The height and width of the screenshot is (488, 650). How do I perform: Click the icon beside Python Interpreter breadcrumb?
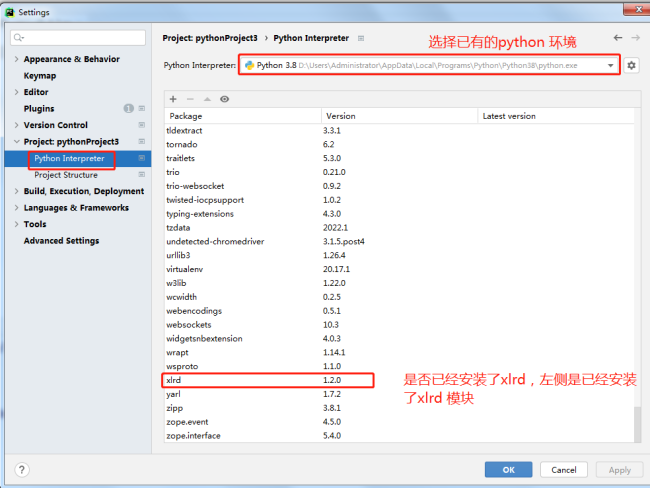pos(361,38)
